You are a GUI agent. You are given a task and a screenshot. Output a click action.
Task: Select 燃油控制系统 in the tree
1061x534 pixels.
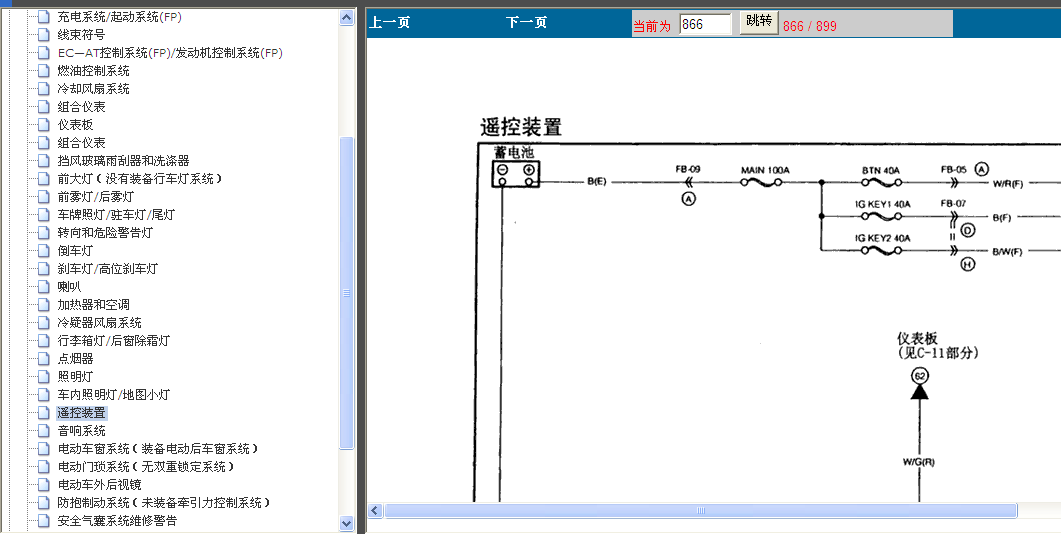93,70
